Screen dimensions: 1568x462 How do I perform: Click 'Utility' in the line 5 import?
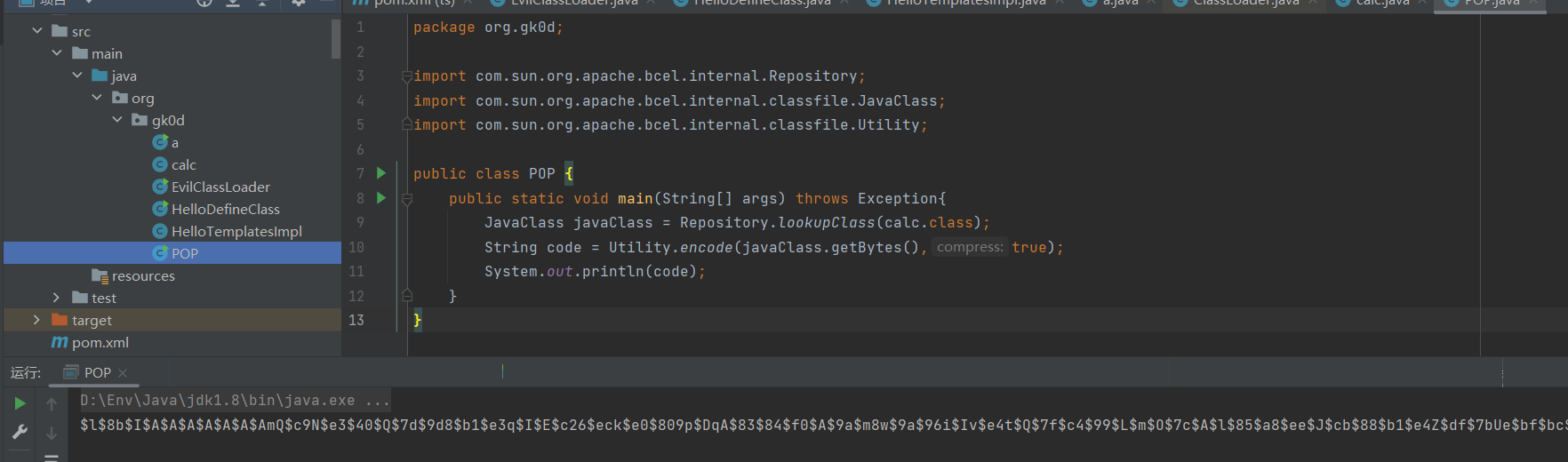889,125
